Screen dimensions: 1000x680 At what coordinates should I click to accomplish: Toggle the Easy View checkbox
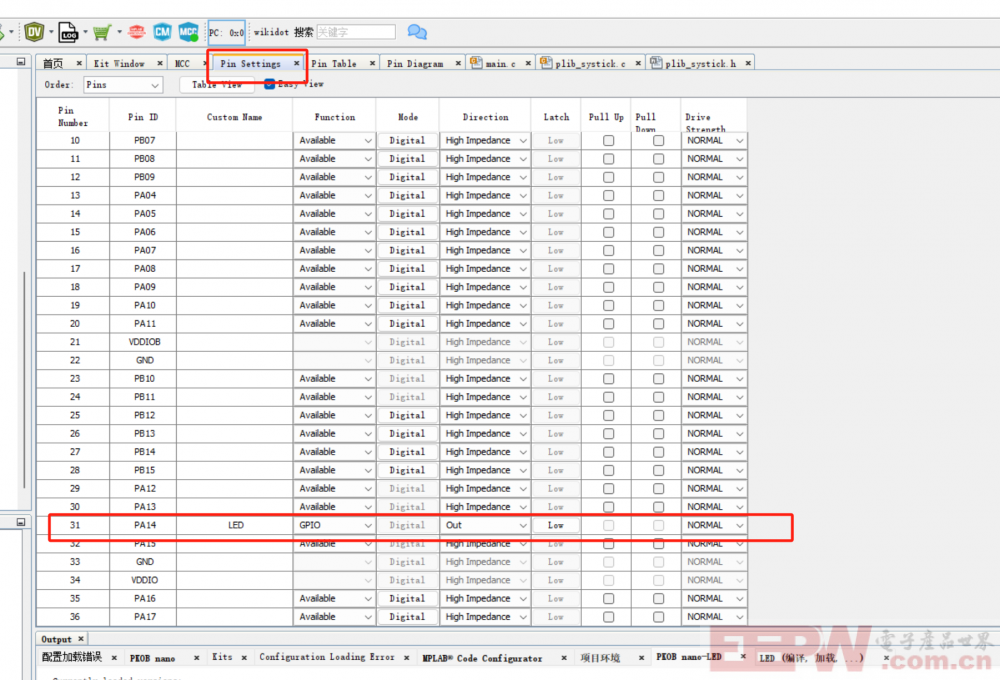tap(270, 84)
